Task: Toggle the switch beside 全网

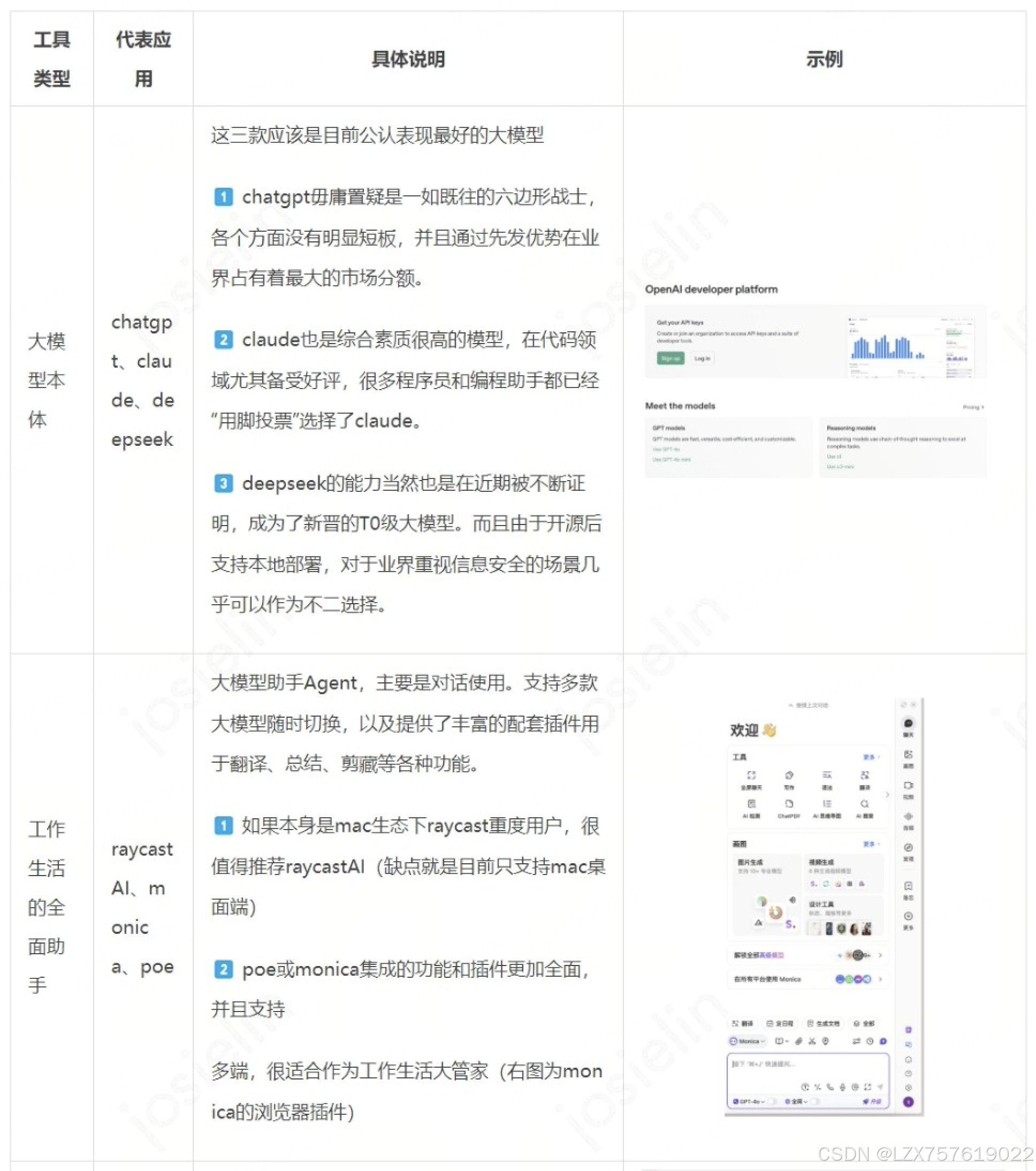Action: point(816,1101)
